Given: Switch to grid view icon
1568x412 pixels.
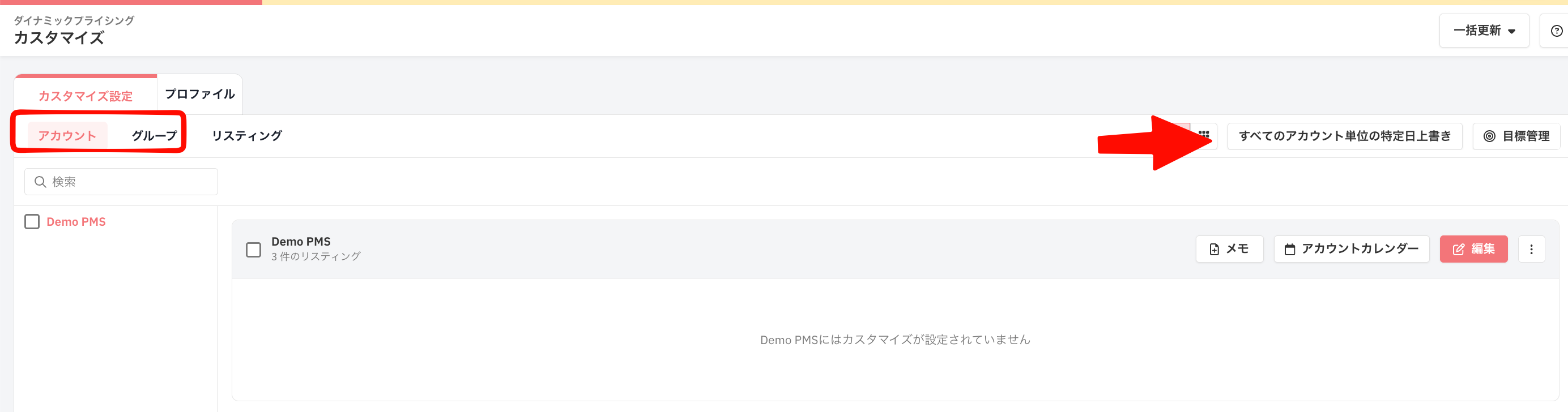Looking at the screenshot, I should (1204, 135).
